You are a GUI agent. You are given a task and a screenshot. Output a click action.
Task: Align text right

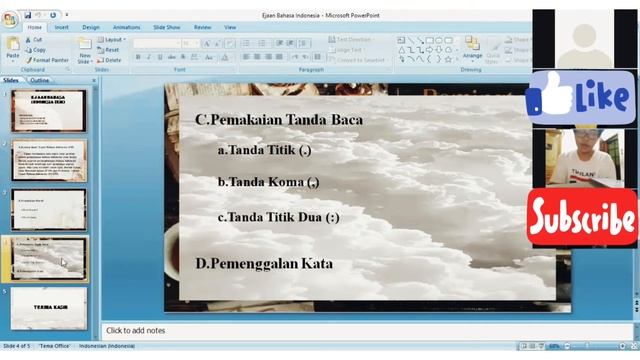[268, 57]
